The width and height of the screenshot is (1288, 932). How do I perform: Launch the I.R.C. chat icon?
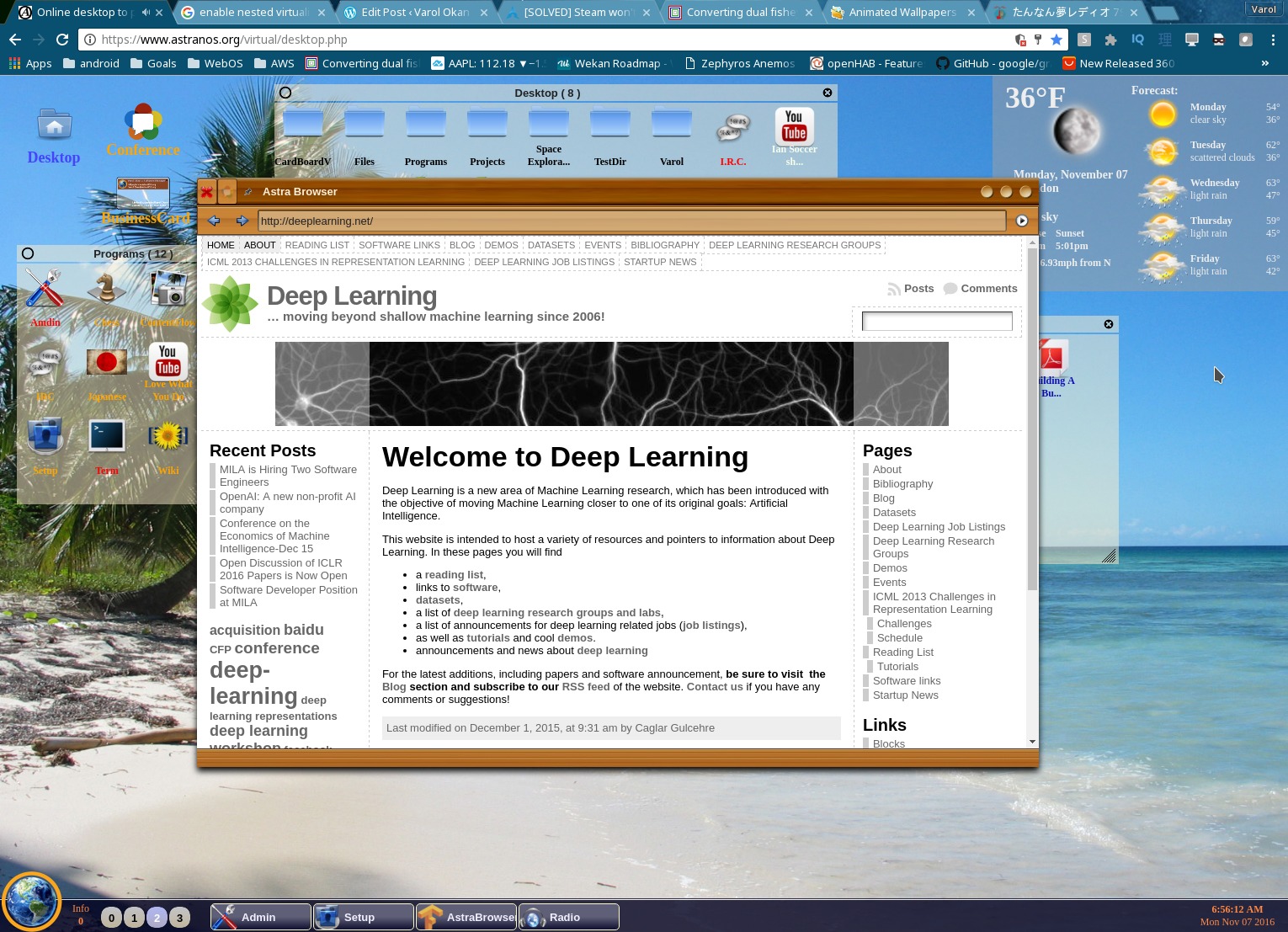[x=733, y=129]
